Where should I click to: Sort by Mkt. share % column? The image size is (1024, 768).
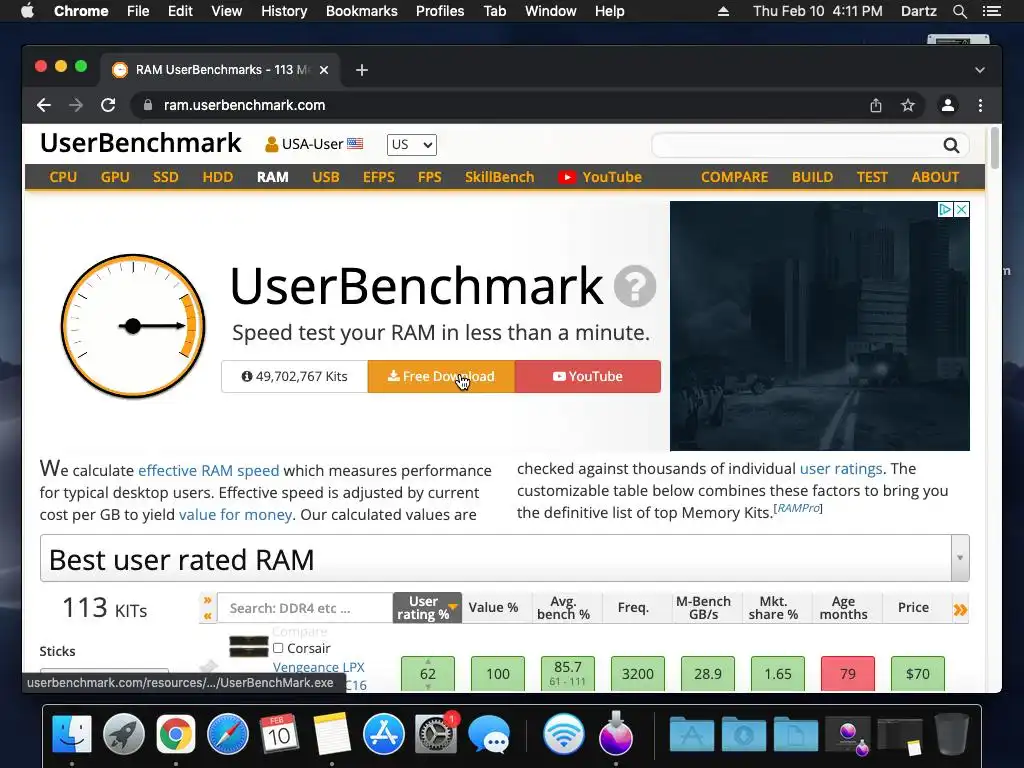click(x=773, y=607)
